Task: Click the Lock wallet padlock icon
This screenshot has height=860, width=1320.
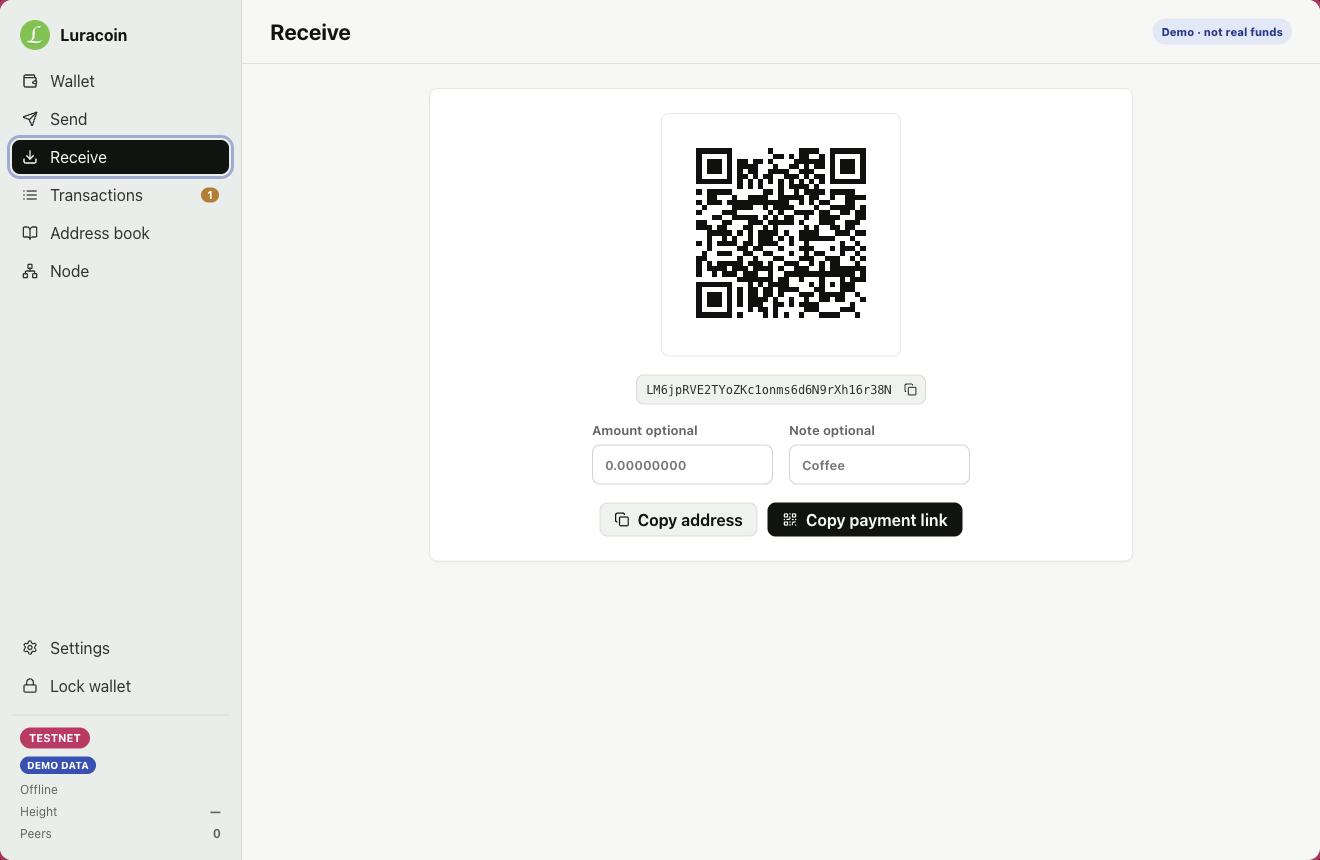Action: pyautogui.click(x=30, y=686)
